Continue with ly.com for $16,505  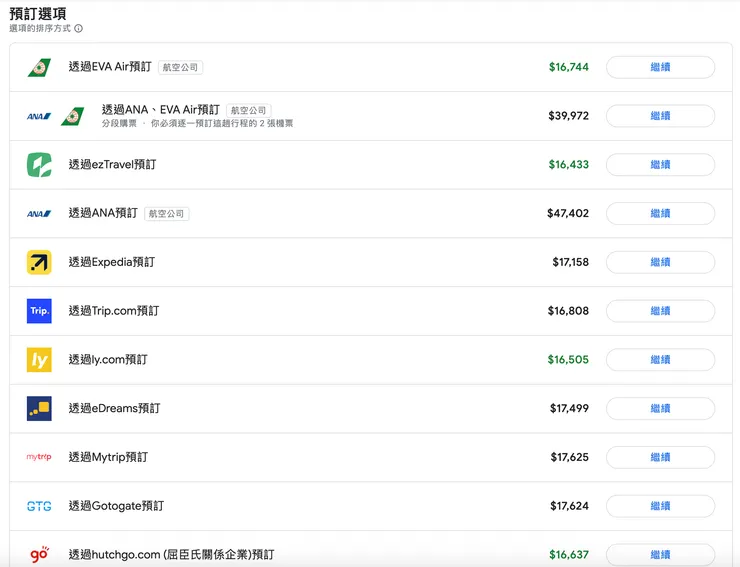tap(660, 360)
